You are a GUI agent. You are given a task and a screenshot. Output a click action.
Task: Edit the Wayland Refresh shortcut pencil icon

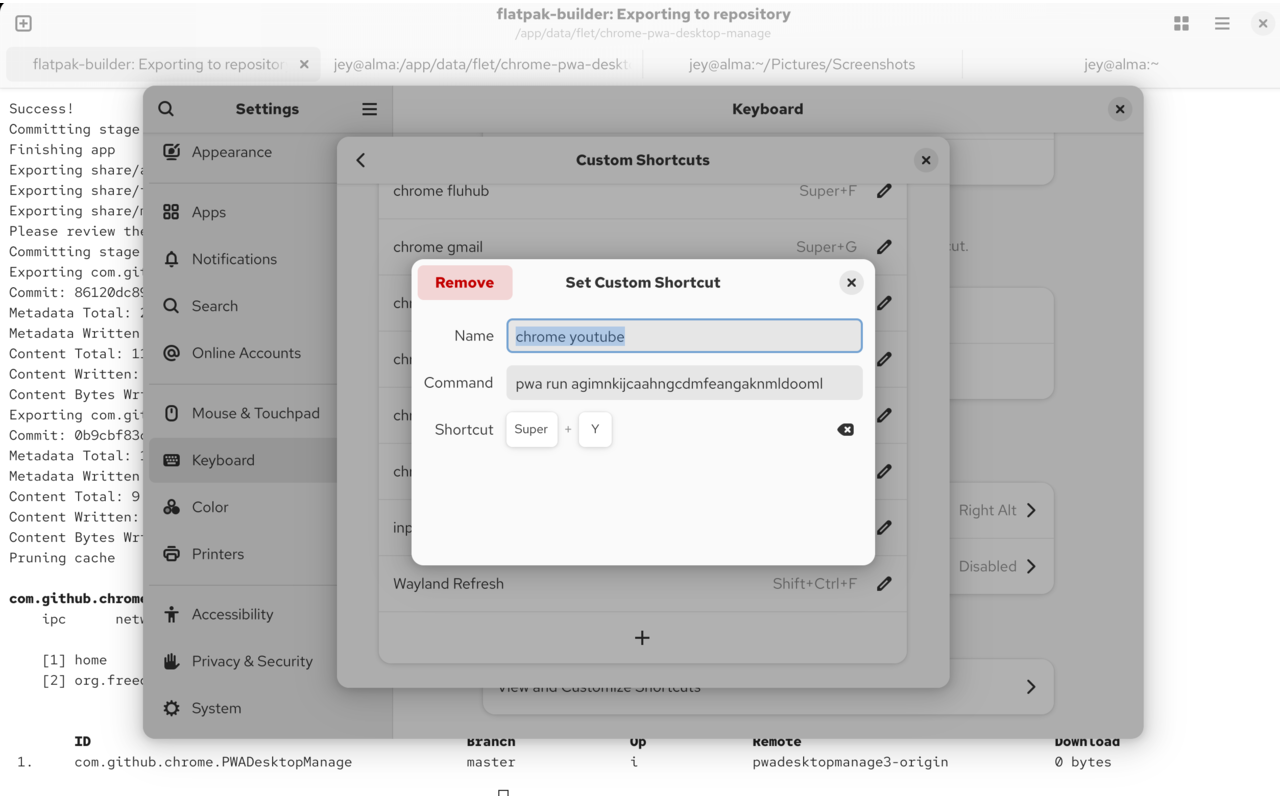click(x=884, y=584)
